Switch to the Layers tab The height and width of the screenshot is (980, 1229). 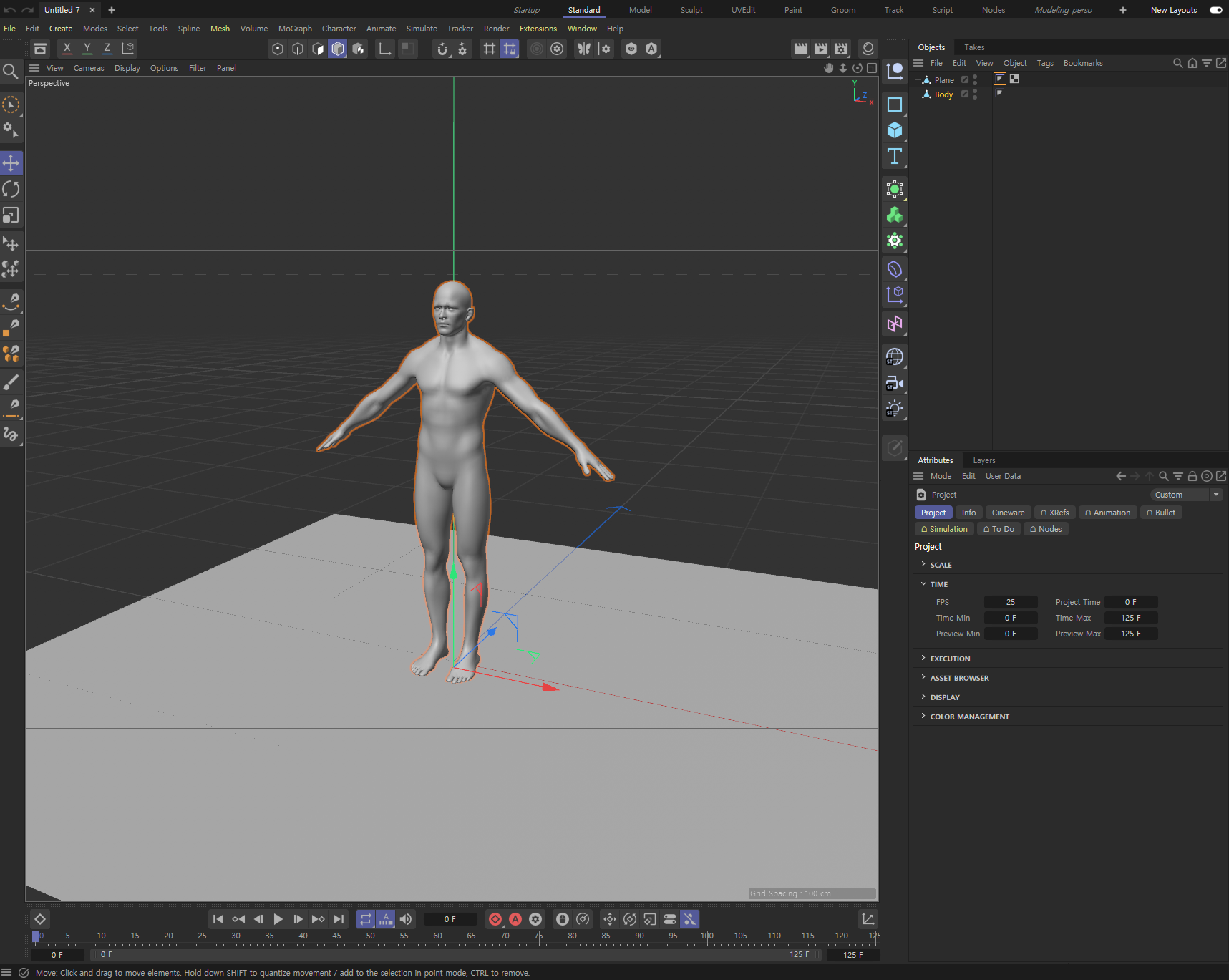pyautogui.click(x=984, y=460)
